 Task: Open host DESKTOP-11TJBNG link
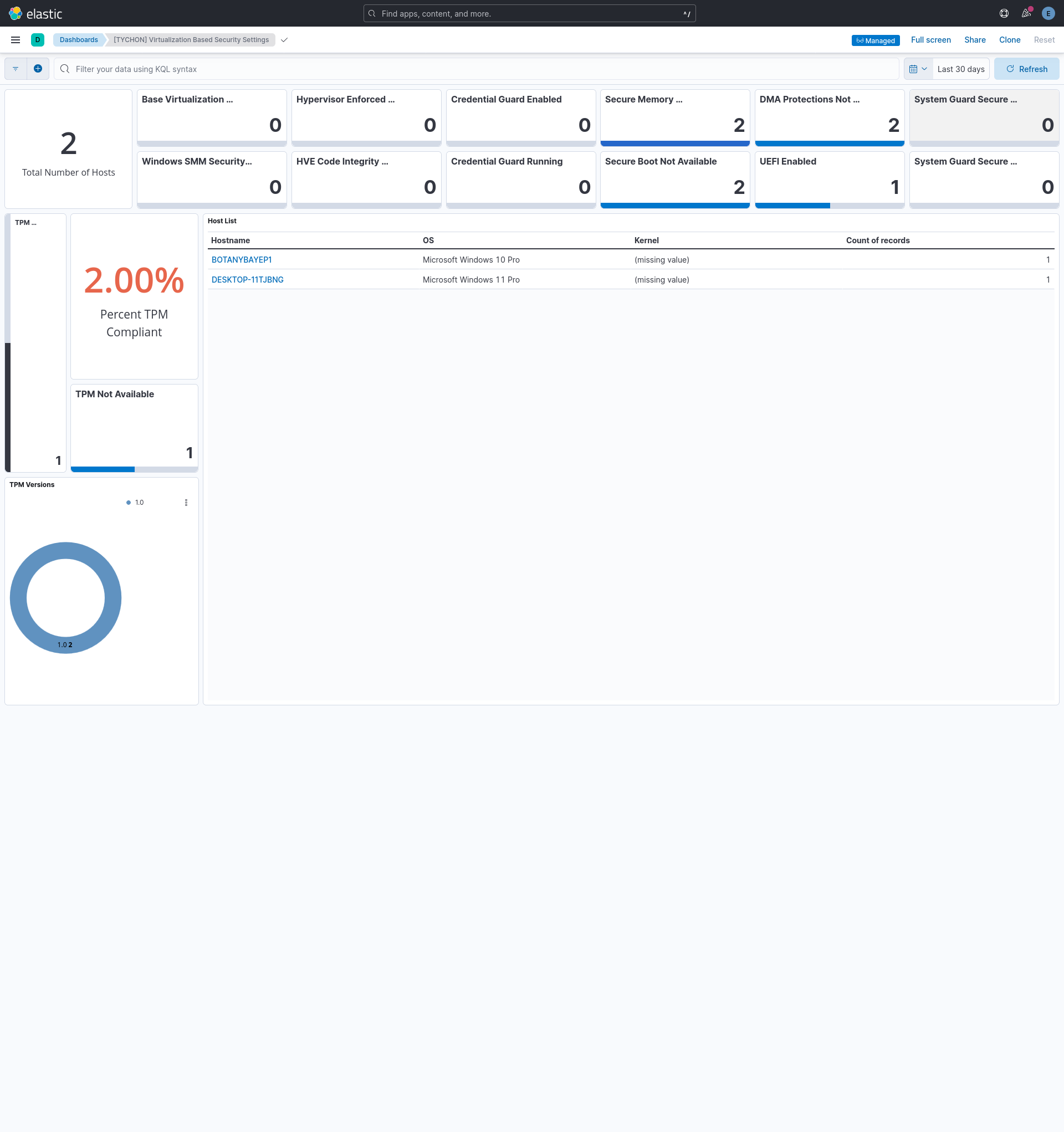click(247, 280)
